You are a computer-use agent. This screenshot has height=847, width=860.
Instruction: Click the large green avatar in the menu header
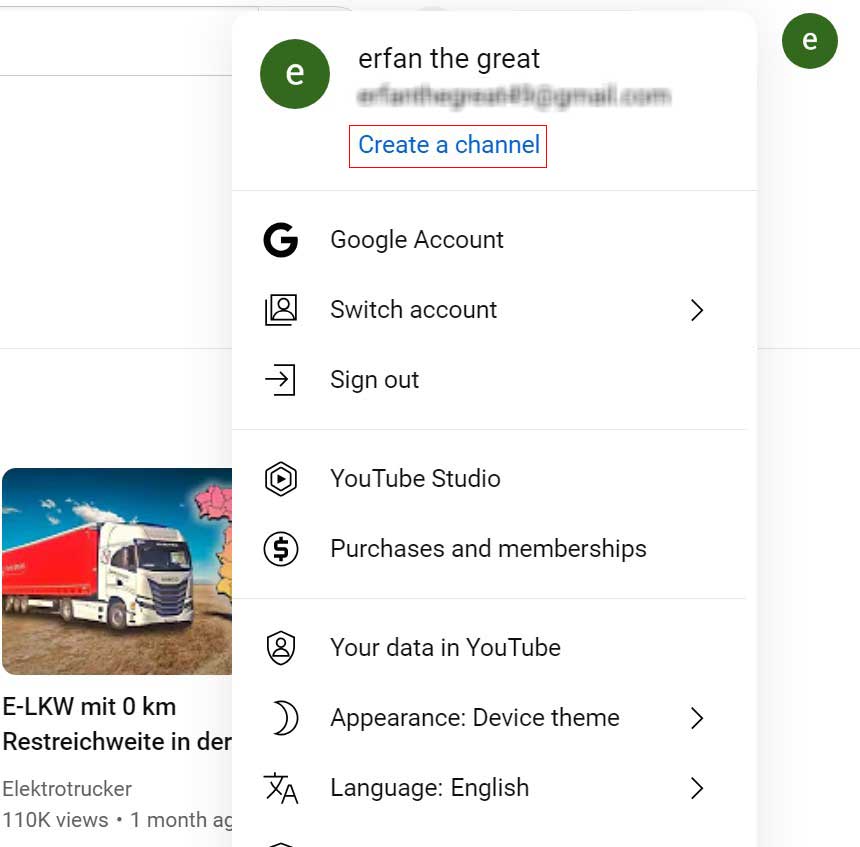coord(295,74)
